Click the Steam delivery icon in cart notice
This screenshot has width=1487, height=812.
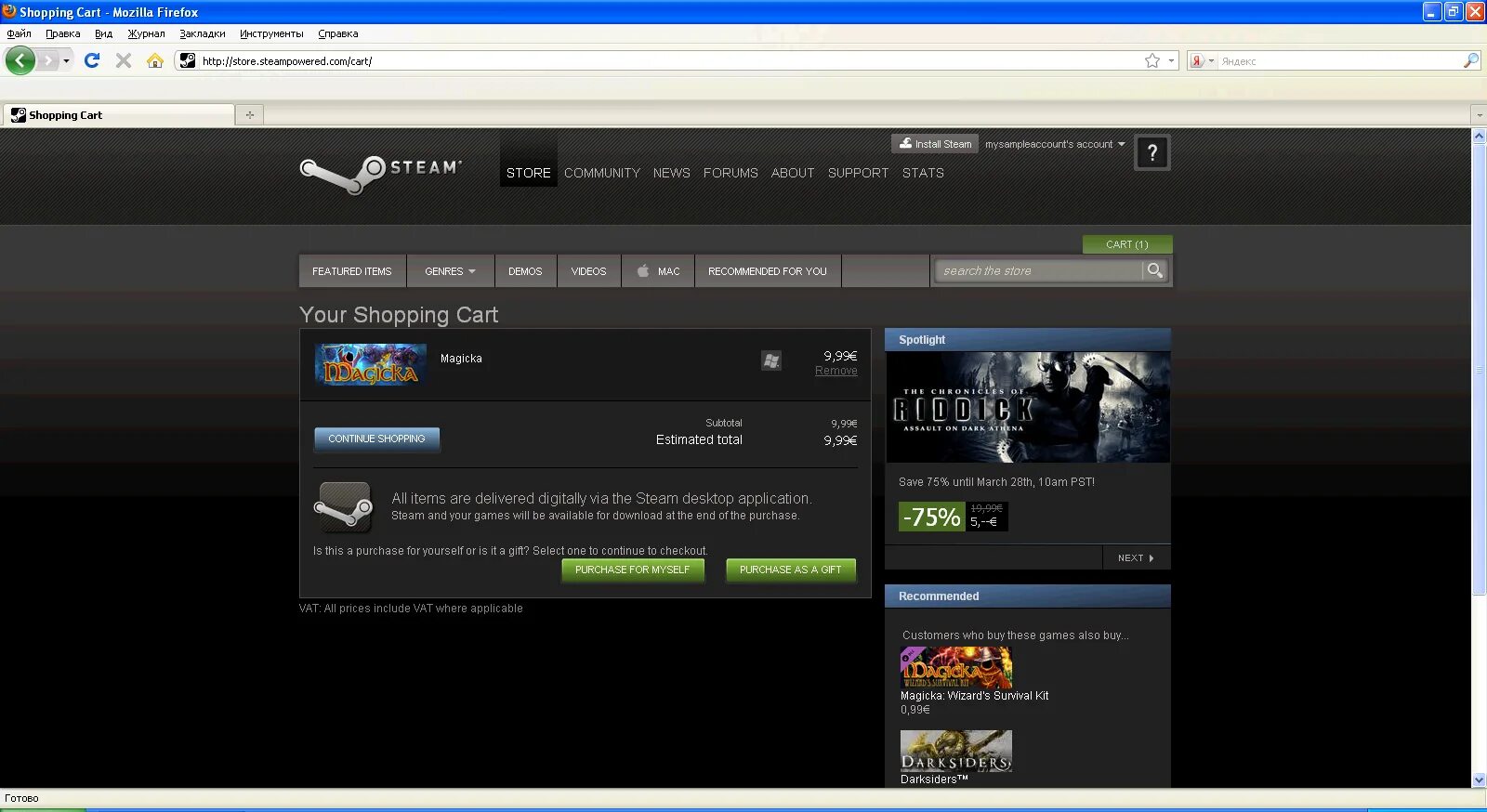tap(343, 507)
